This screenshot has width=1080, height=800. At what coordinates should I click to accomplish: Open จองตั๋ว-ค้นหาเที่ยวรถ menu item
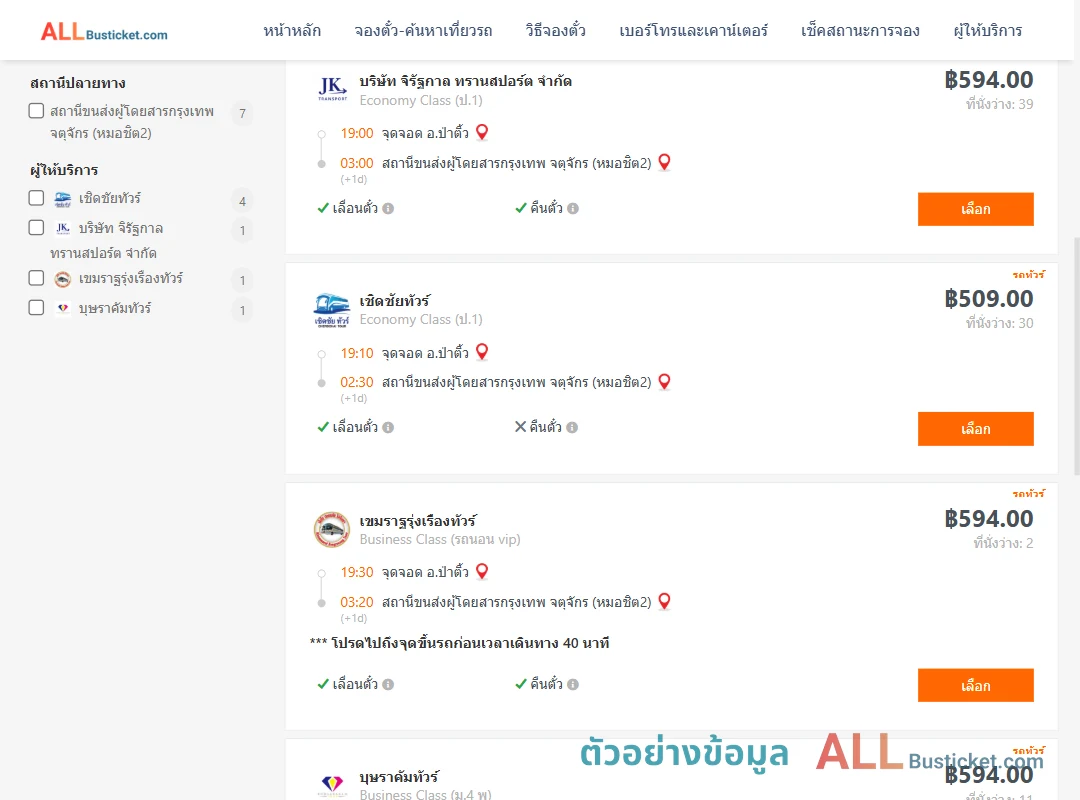[423, 30]
